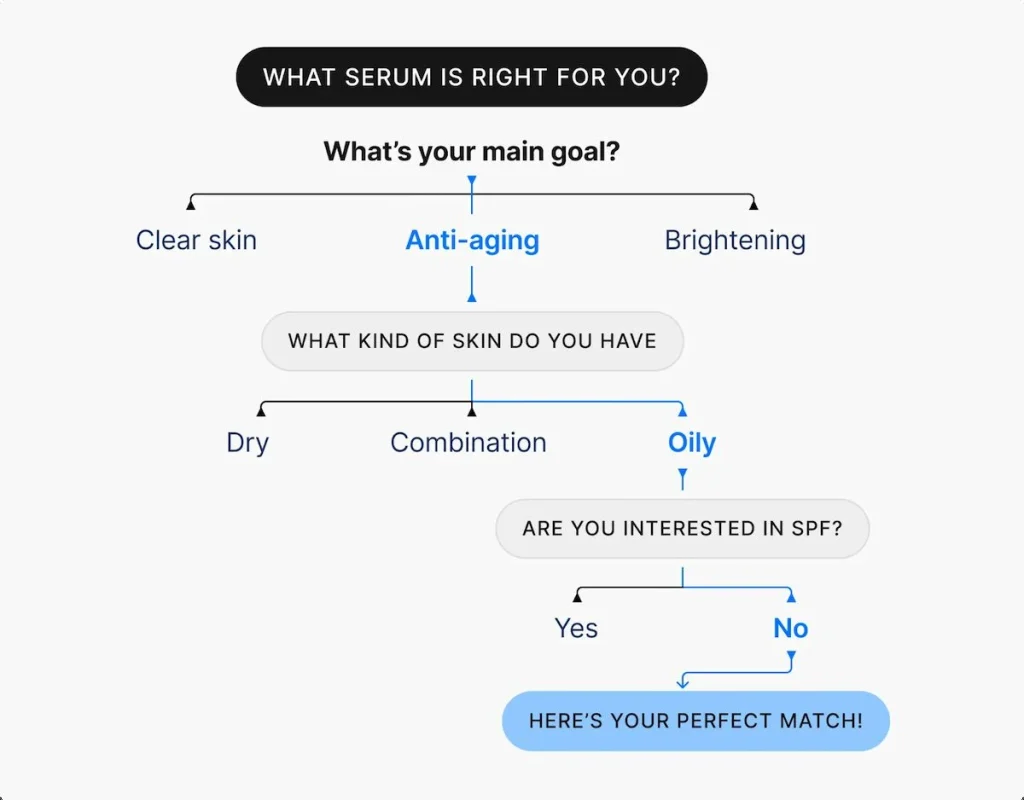
Task: Open 'Here's your perfect match!' result
Action: [695, 720]
